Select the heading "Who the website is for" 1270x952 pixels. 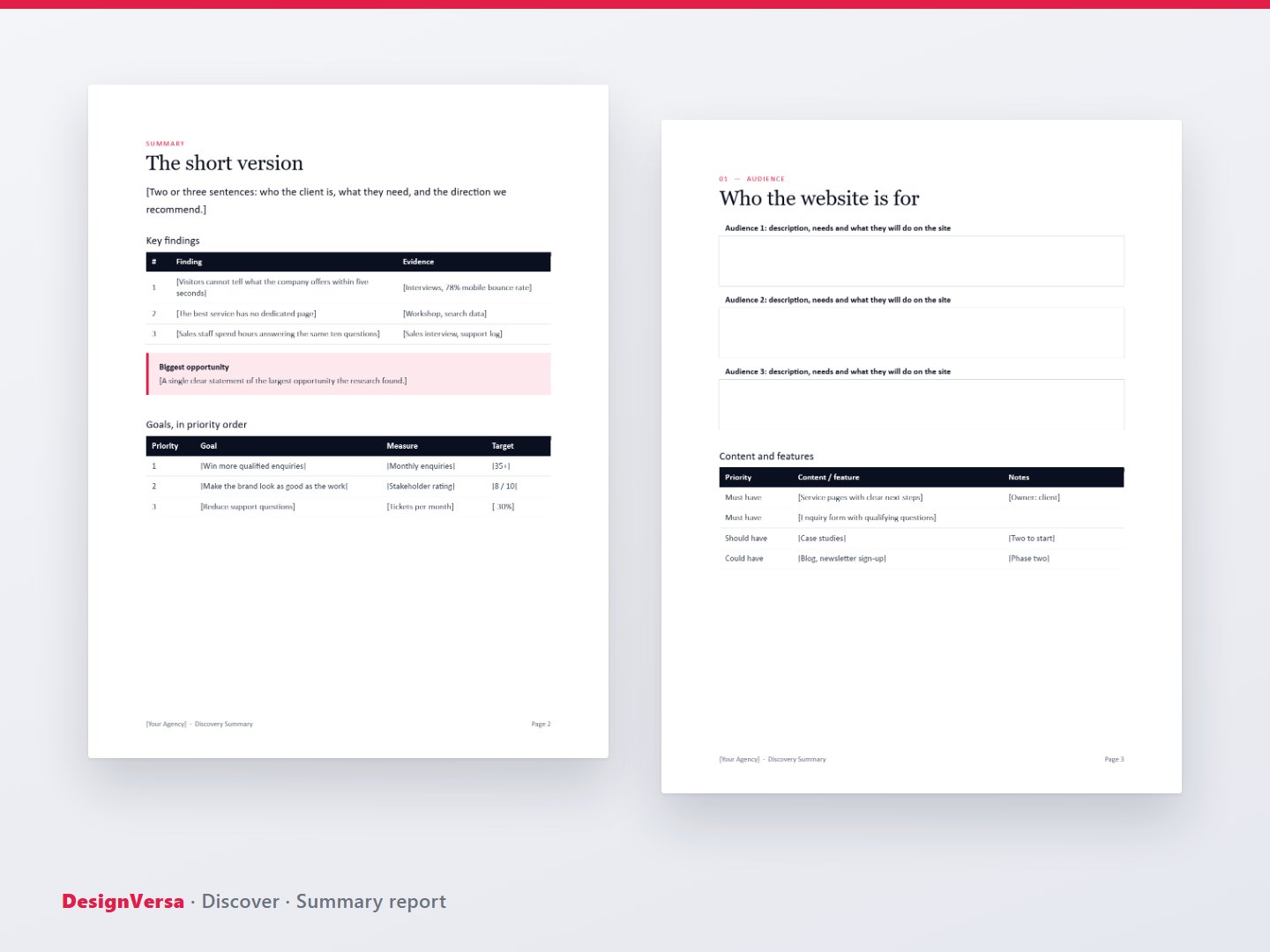(819, 198)
